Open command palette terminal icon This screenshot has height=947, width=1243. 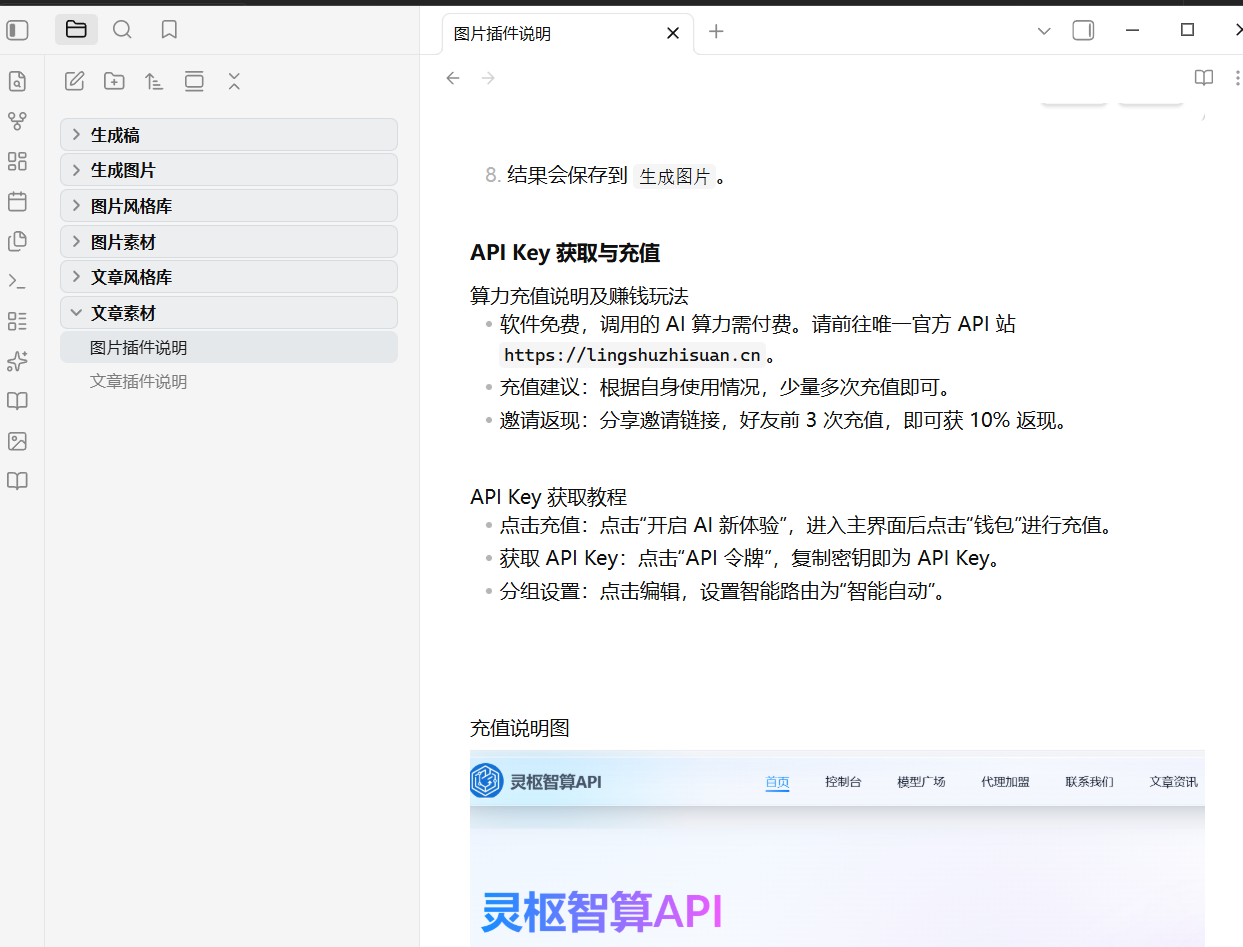click(17, 281)
